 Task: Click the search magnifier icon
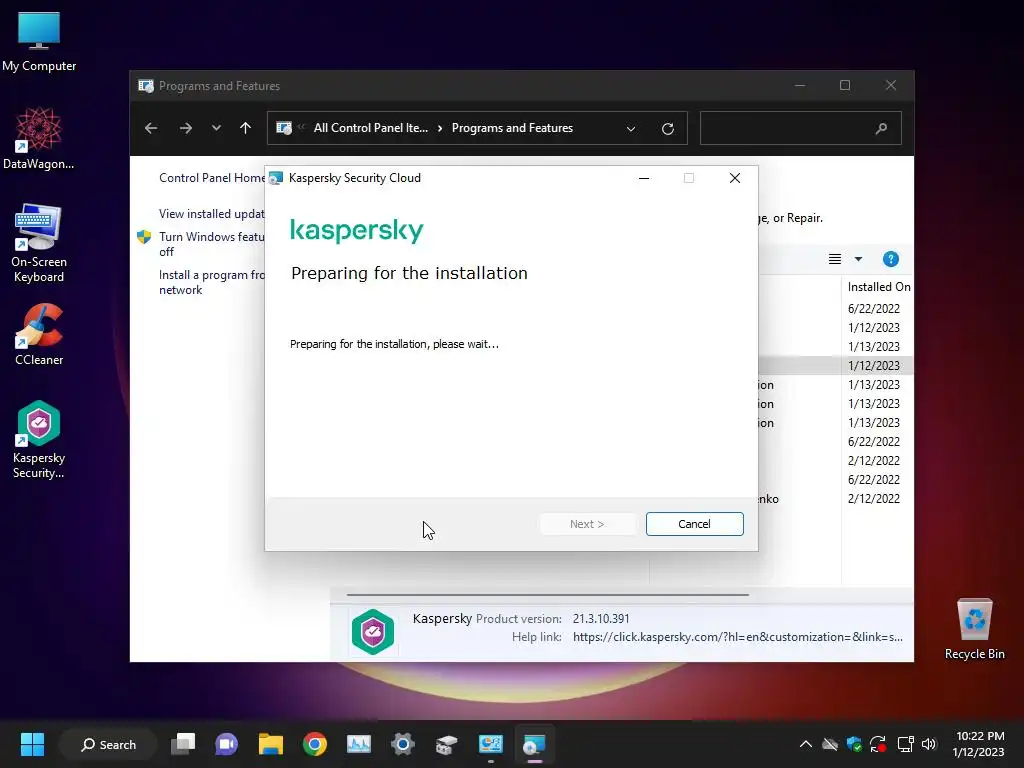[882, 129]
